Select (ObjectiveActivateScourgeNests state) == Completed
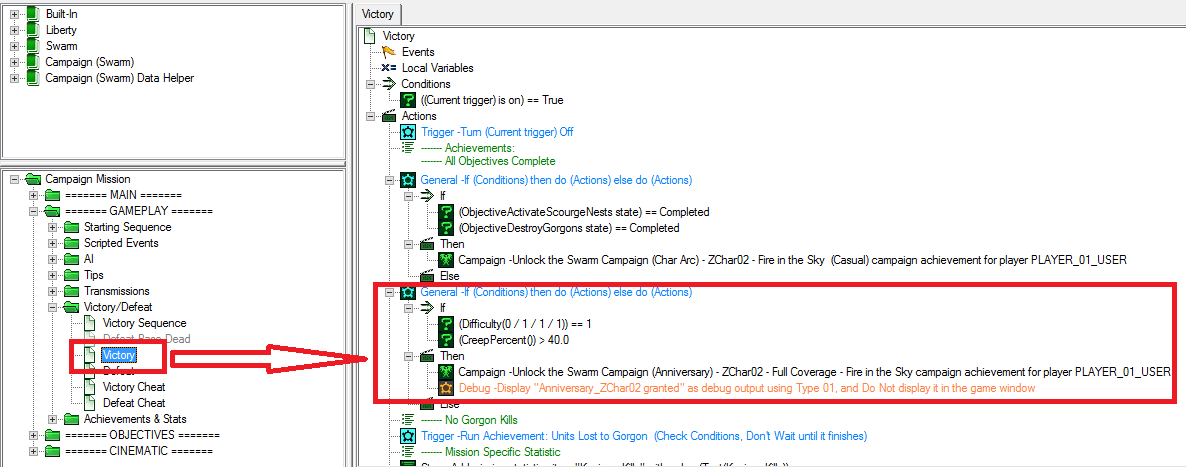Screen dimensions: 1186x467 tap(584, 212)
